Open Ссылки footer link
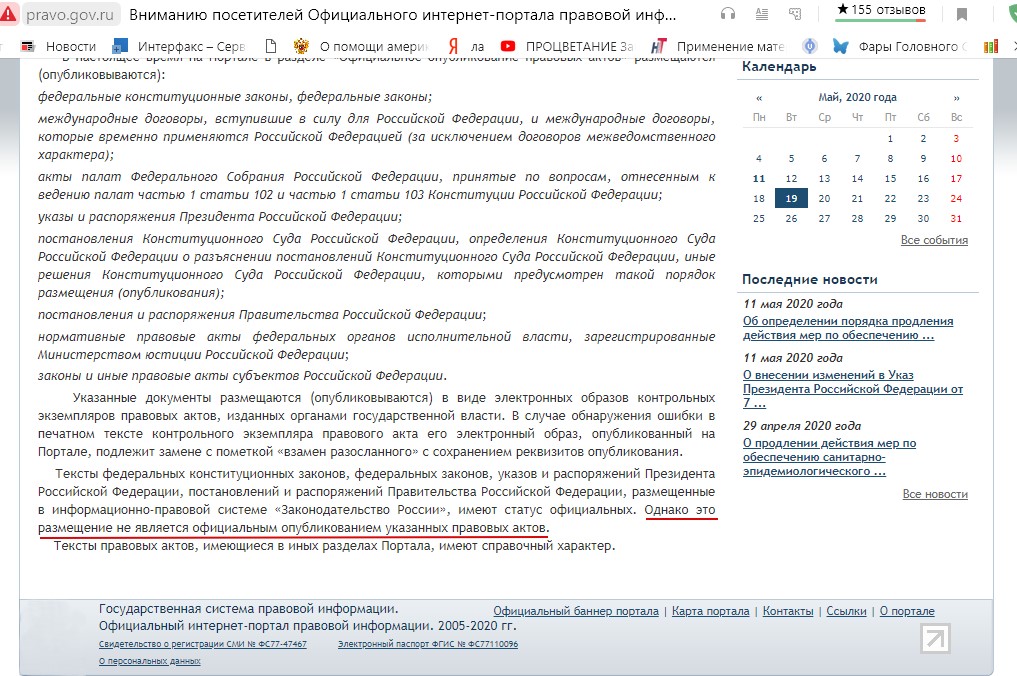1017x676 pixels. [x=846, y=611]
